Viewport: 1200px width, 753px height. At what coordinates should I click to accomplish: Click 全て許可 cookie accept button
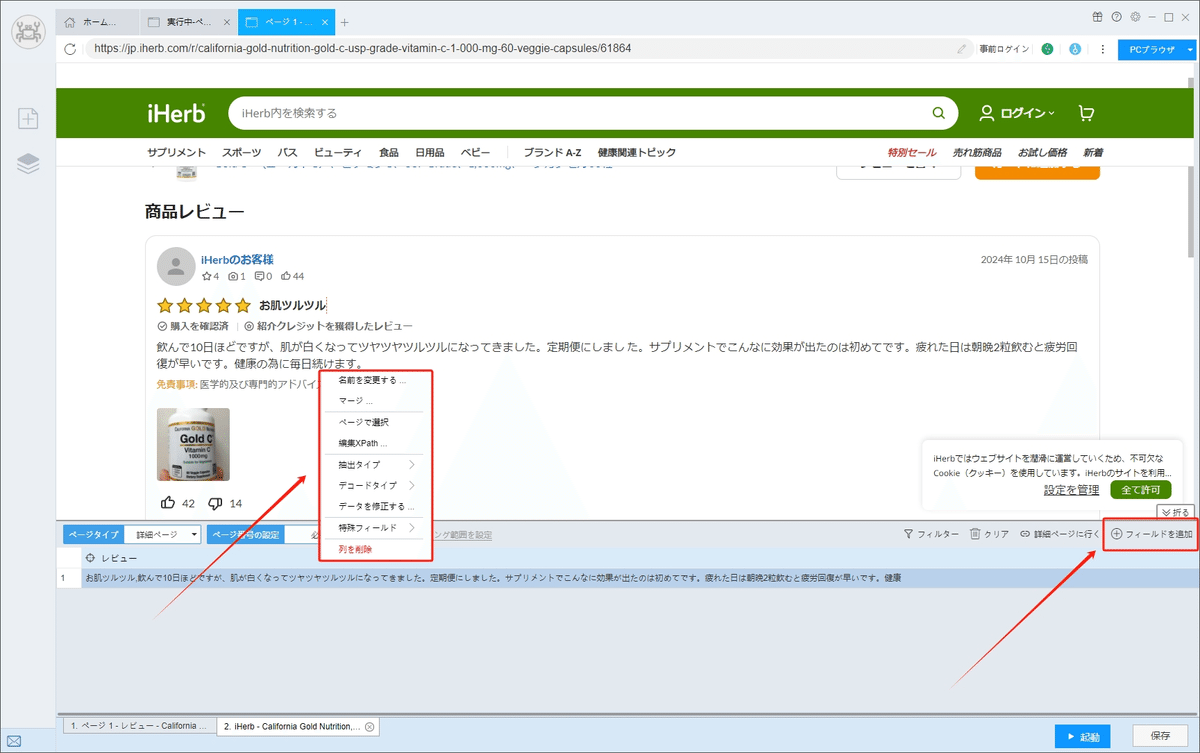click(1140, 490)
